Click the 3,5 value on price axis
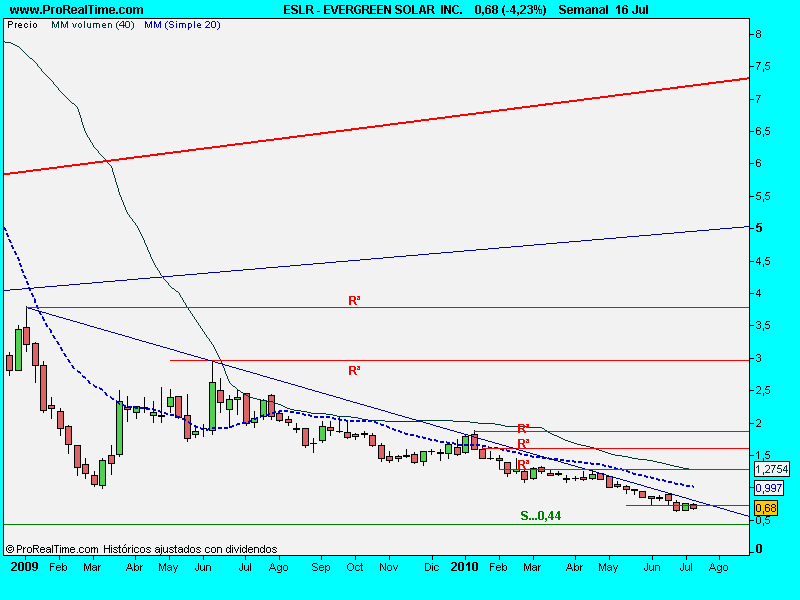The image size is (800, 600). click(x=763, y=326)
